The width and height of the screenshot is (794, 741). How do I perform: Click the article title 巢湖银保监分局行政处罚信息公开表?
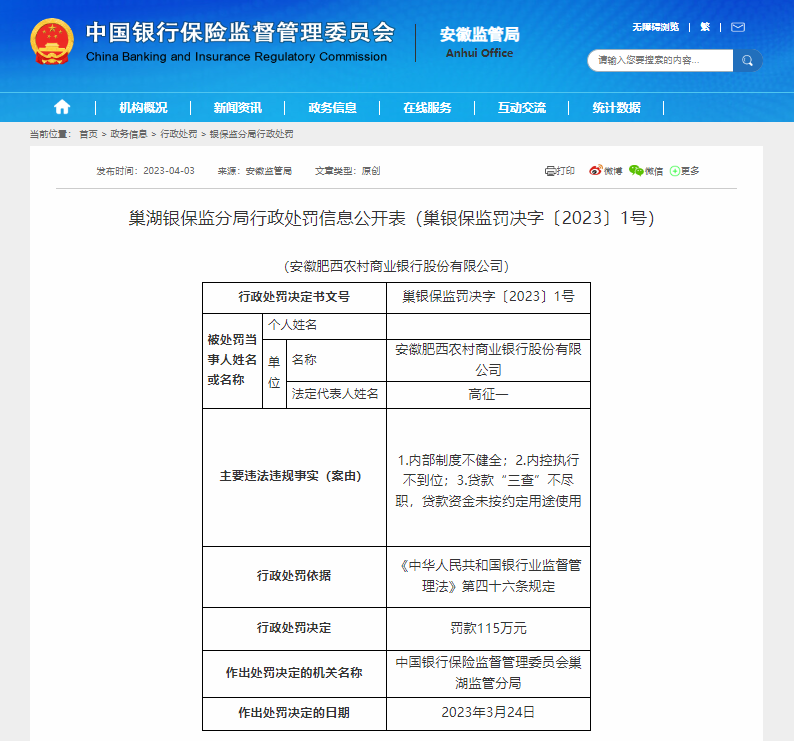coord(391,218)
